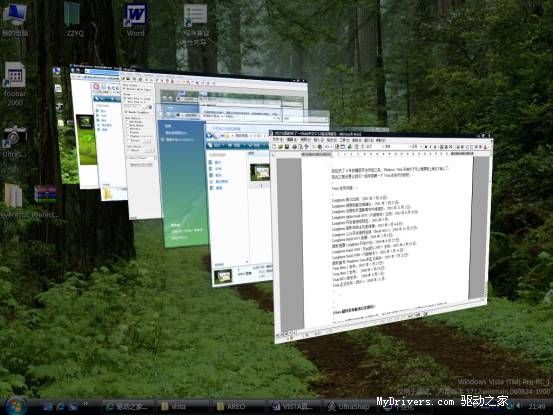
Task: Activate the UltraSnap taskbar button
Action: pos(350,407)
